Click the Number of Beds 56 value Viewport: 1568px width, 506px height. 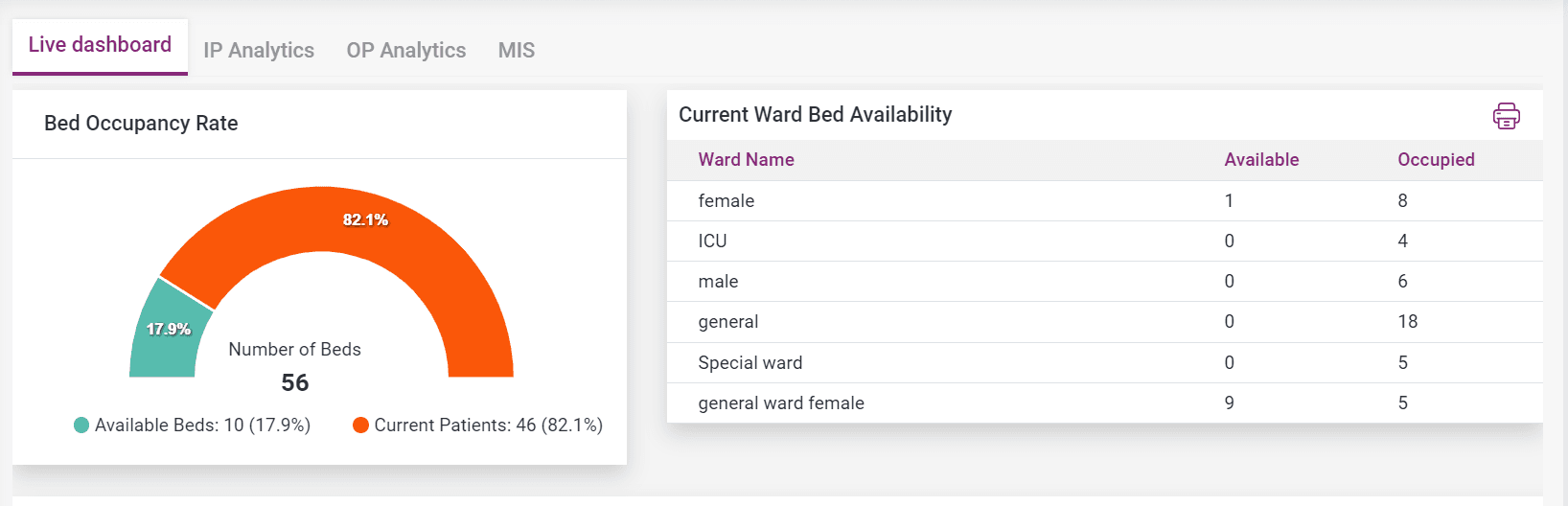click(295, 382)
